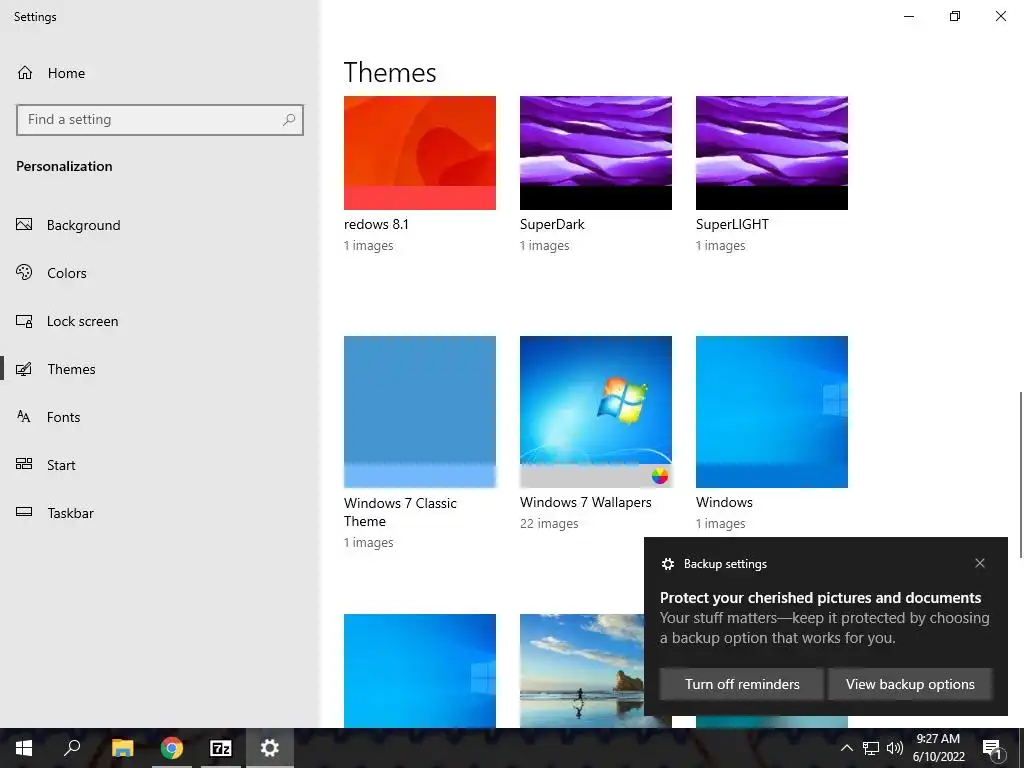Screen dimensions: 1024x768
Task: Click the redows 8.1 theme name
Action: [x=376, y=224]
